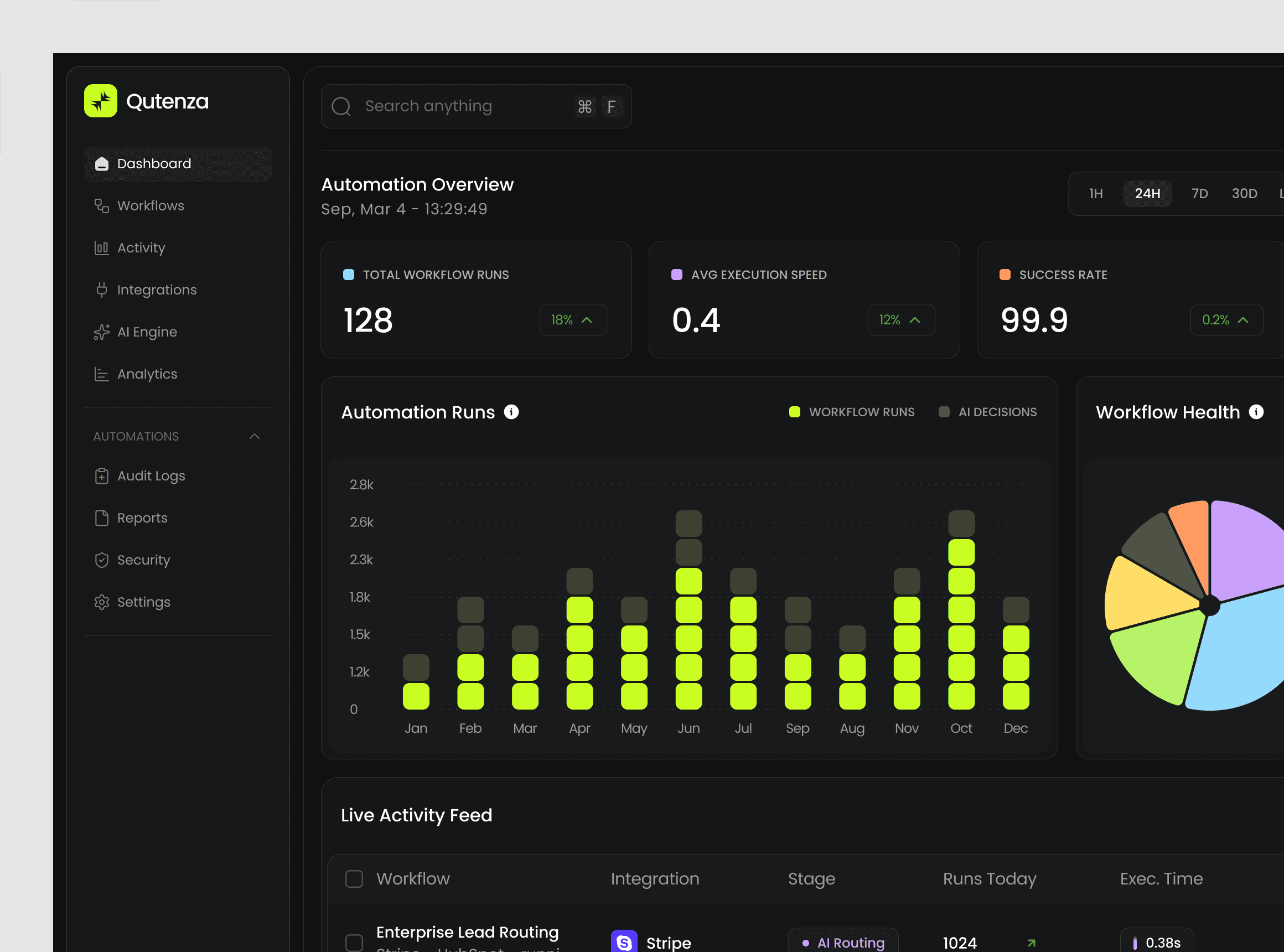The height and width of the screenshot is (952, 1284).
Task: Click the Qutenza logo icon
Action: [100, 101]
